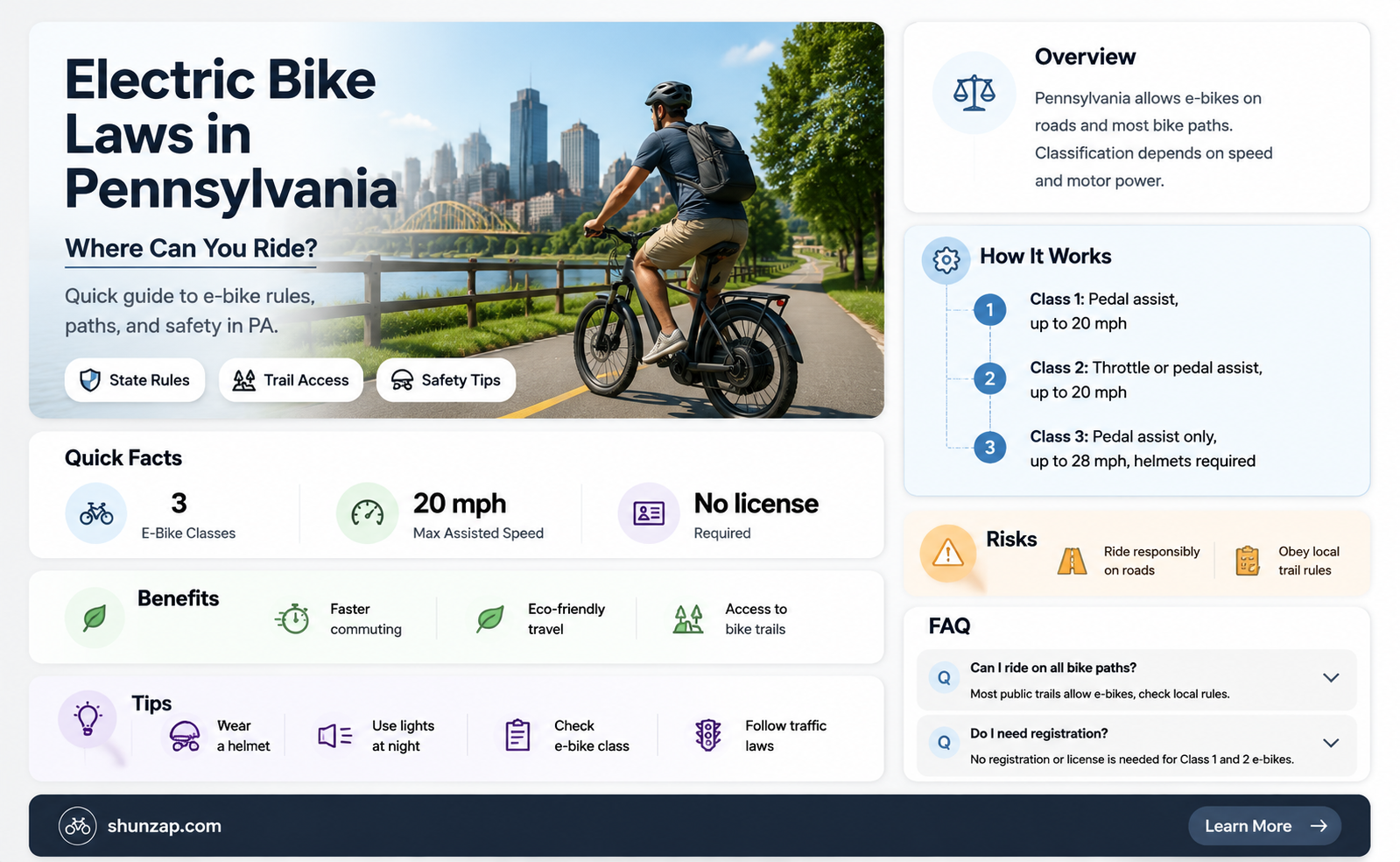Click the scales of justice Overview icon
The image size is (1400, 862).
974,93
